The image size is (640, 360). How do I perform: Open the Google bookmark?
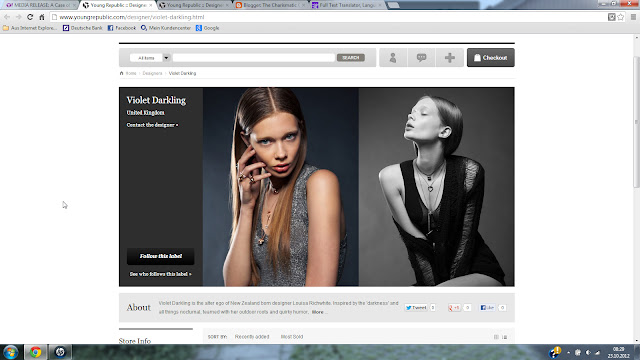pyautogui.click(x=207, y=28)
